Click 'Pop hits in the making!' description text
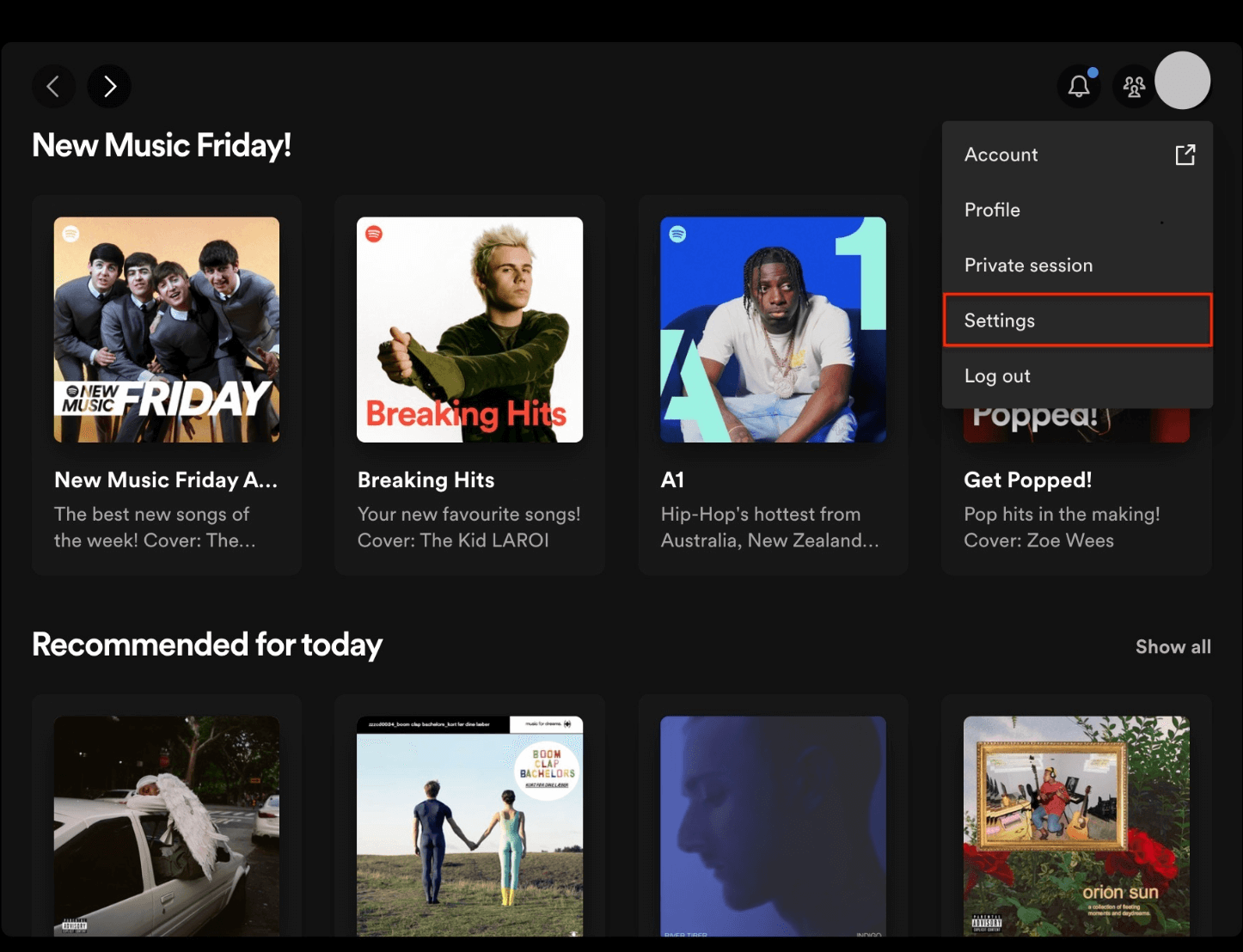 [1062, 514]
